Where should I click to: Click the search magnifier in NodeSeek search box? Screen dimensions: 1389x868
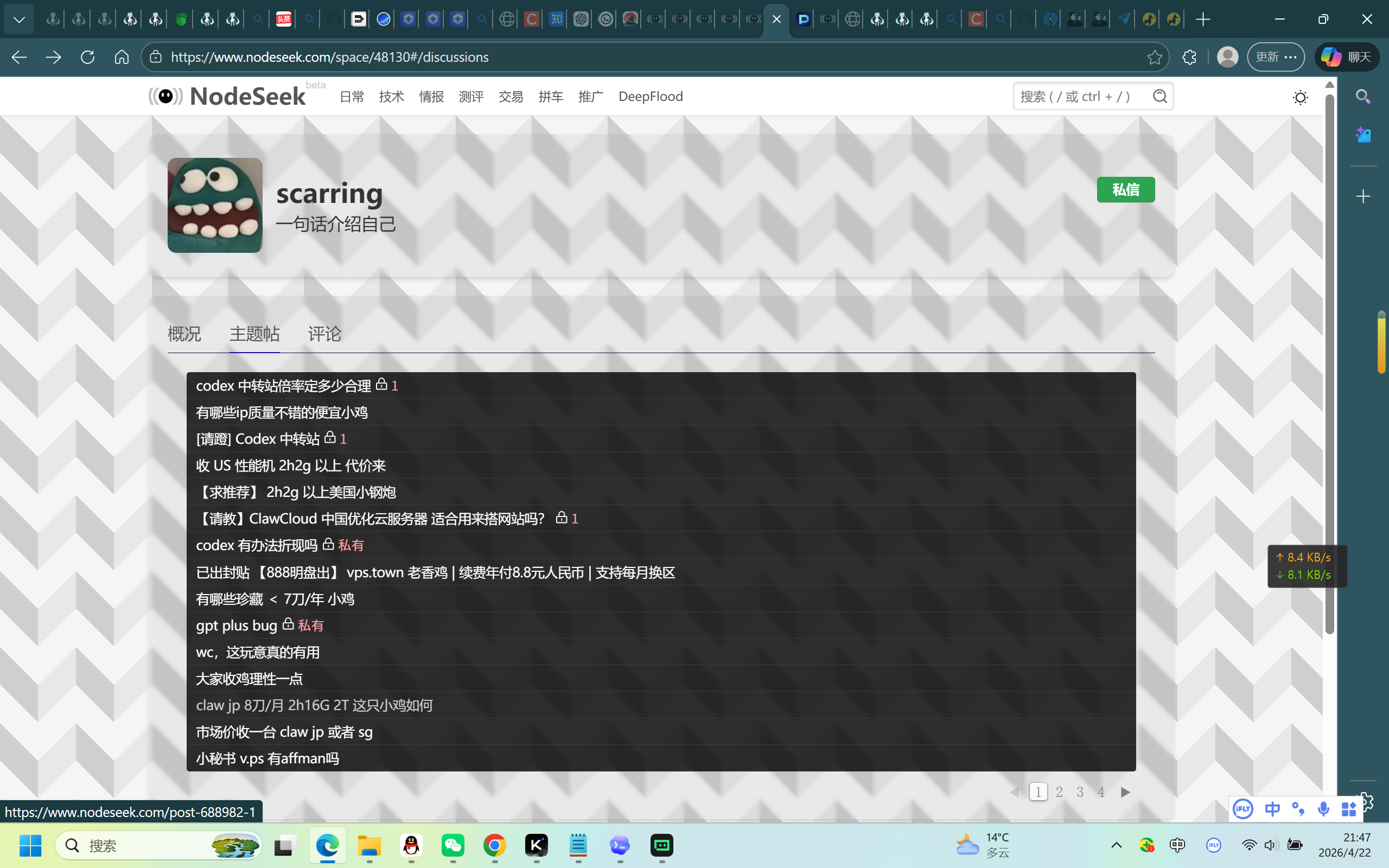click(x=1160, y=97)
